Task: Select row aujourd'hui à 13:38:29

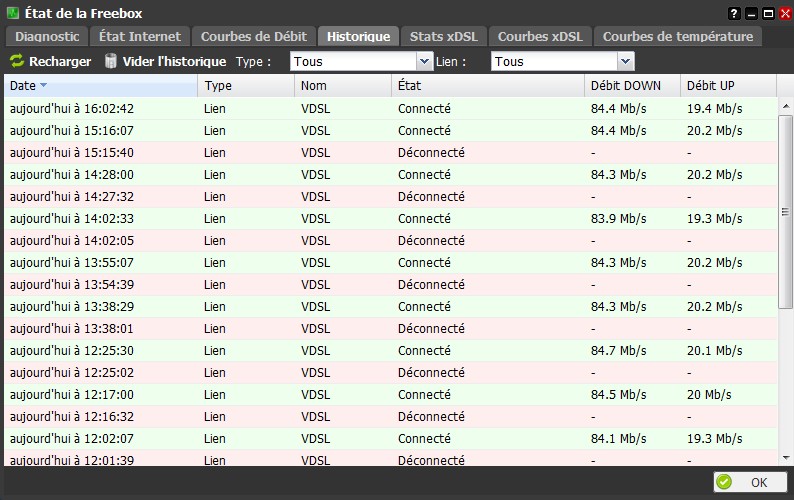Action: click(x=390, y=307)
